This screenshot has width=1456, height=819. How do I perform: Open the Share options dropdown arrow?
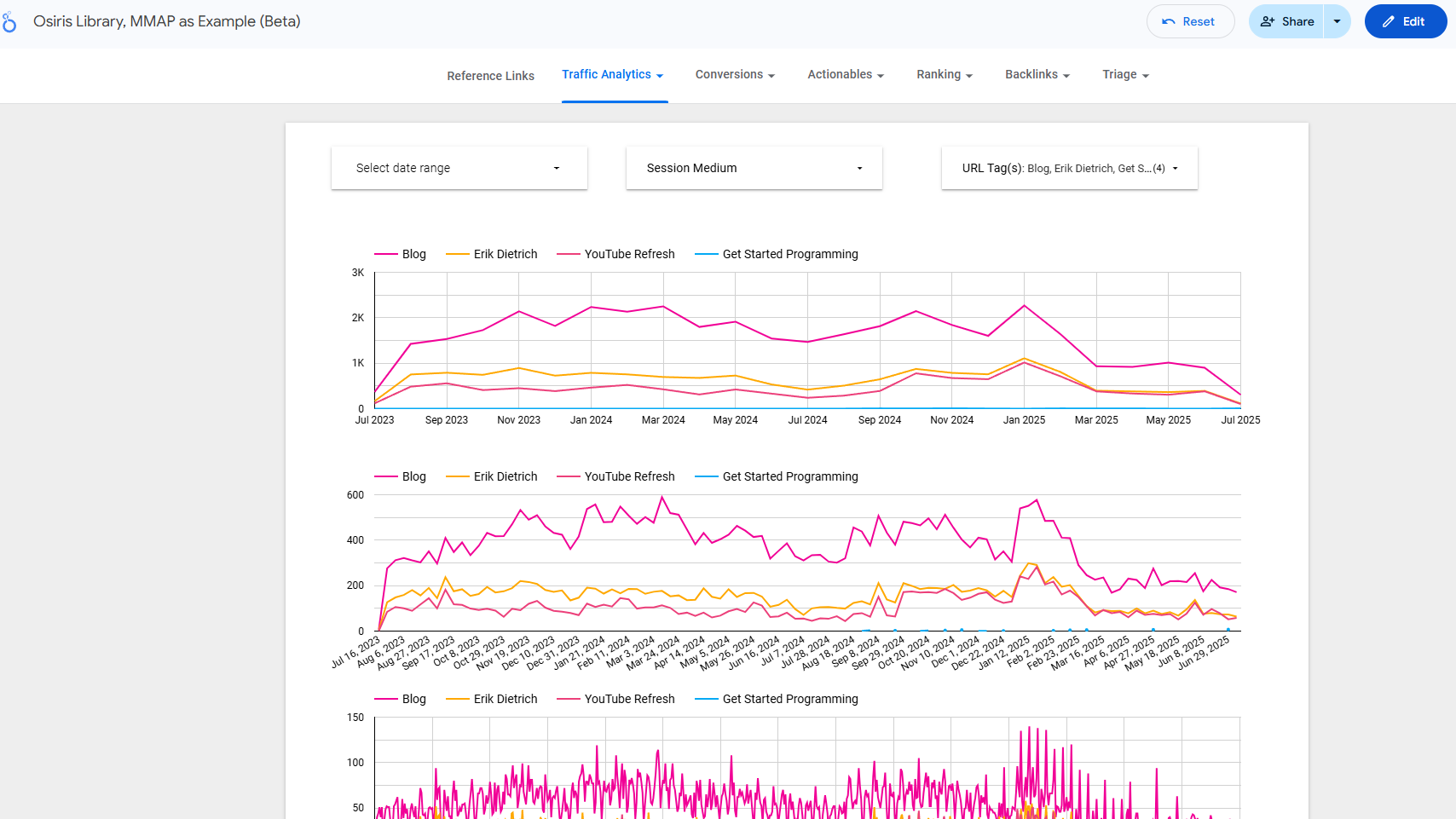tap(1337, 22)
